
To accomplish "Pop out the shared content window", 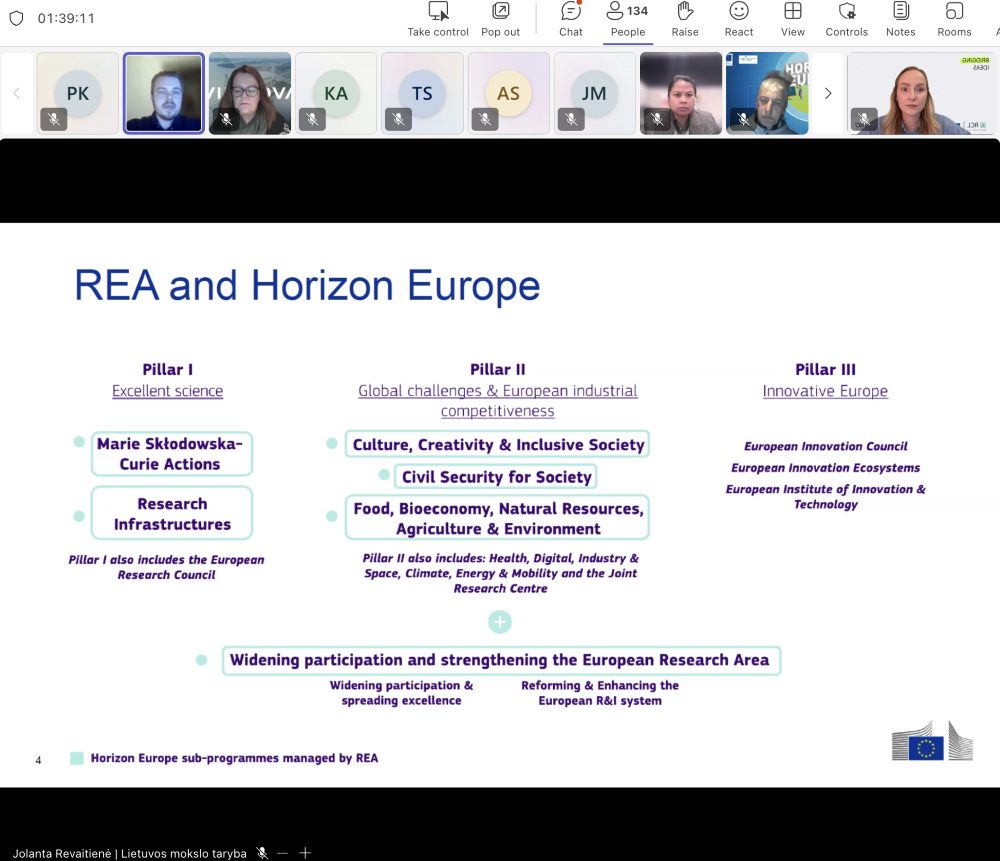I will tap(500, 12).
